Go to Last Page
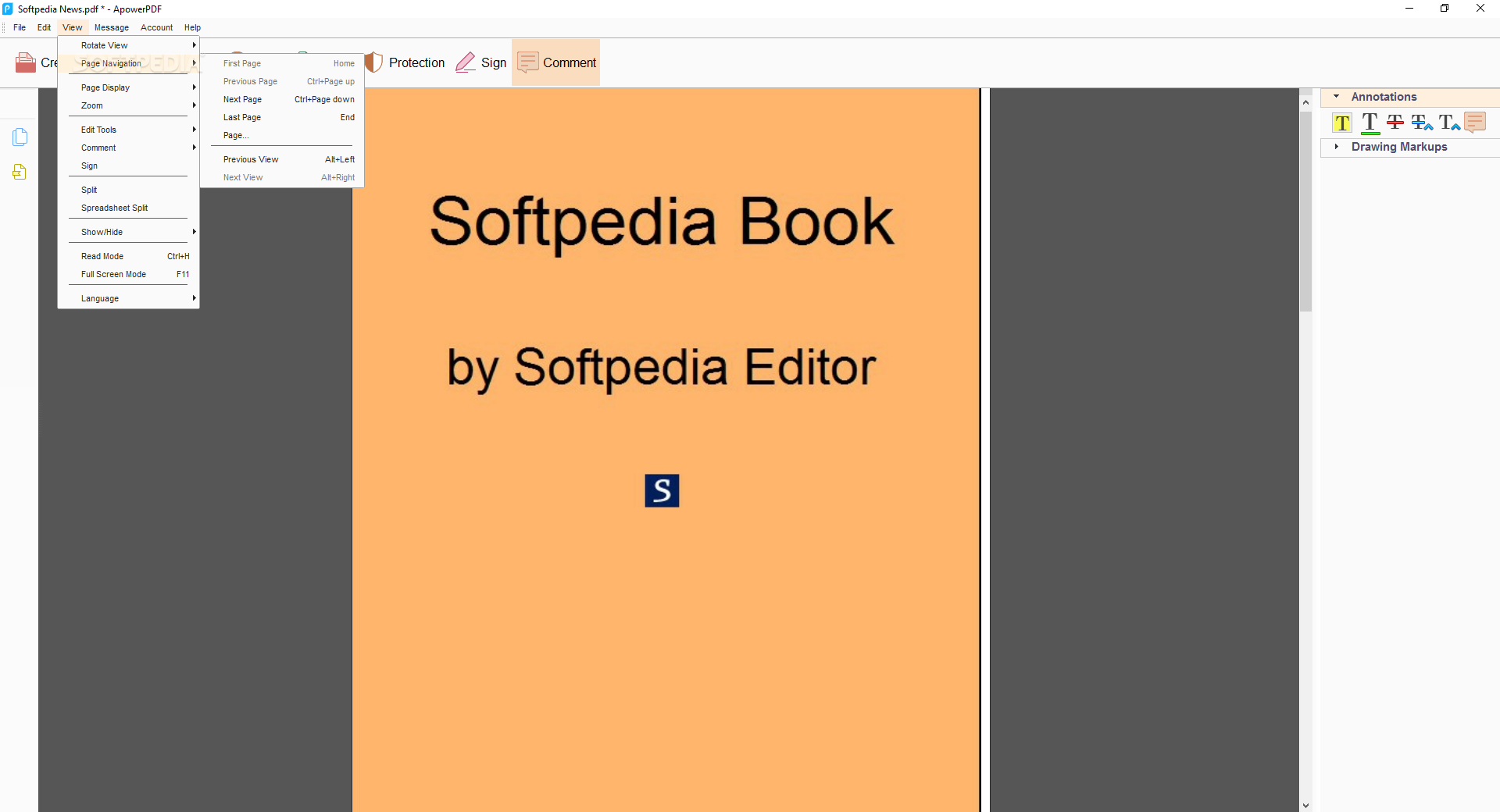The width and height of the screenshot is (1500, 812). click(282, 117)
